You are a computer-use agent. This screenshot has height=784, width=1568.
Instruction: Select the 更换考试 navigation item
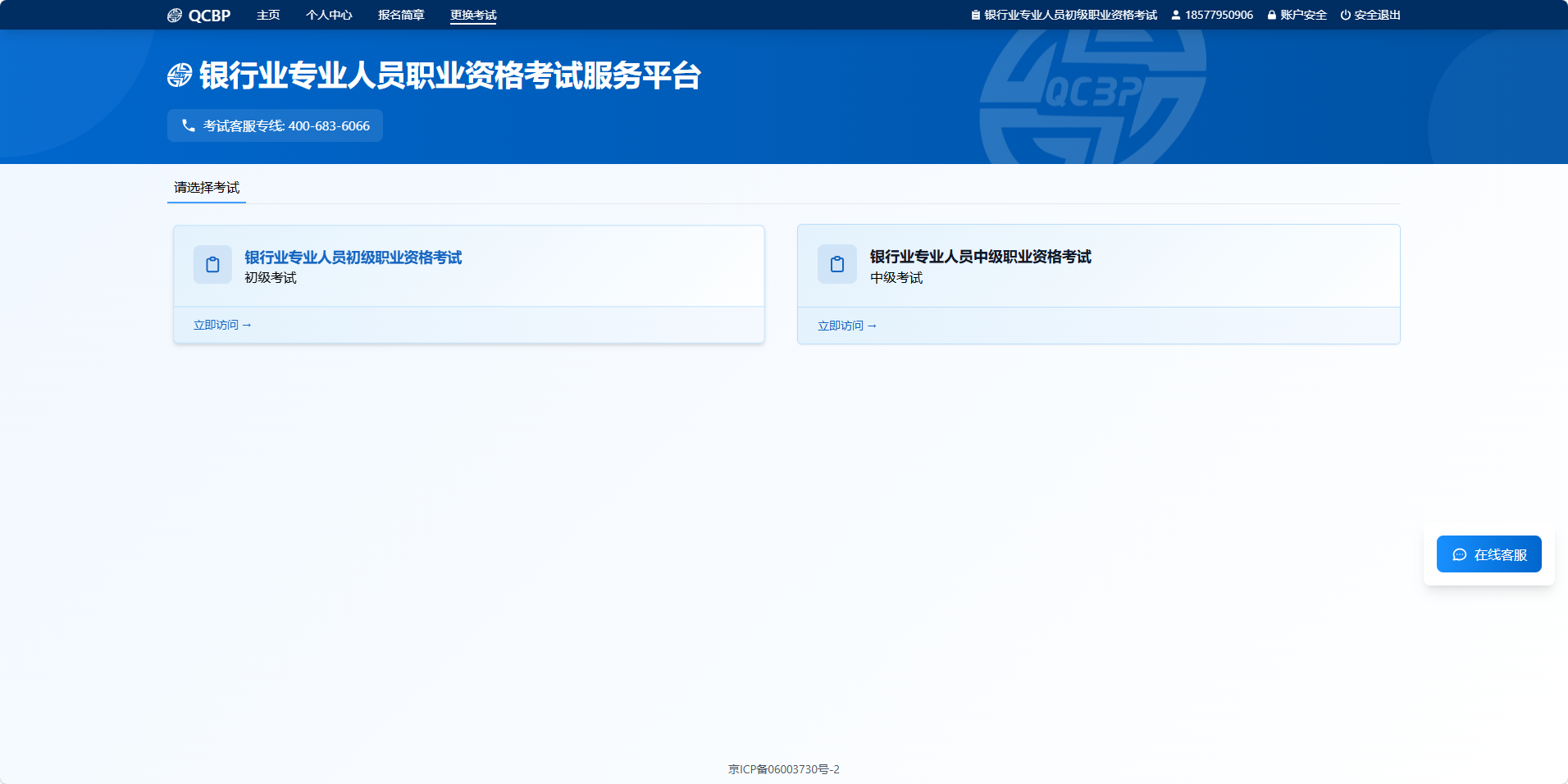[x=473, y=15]
